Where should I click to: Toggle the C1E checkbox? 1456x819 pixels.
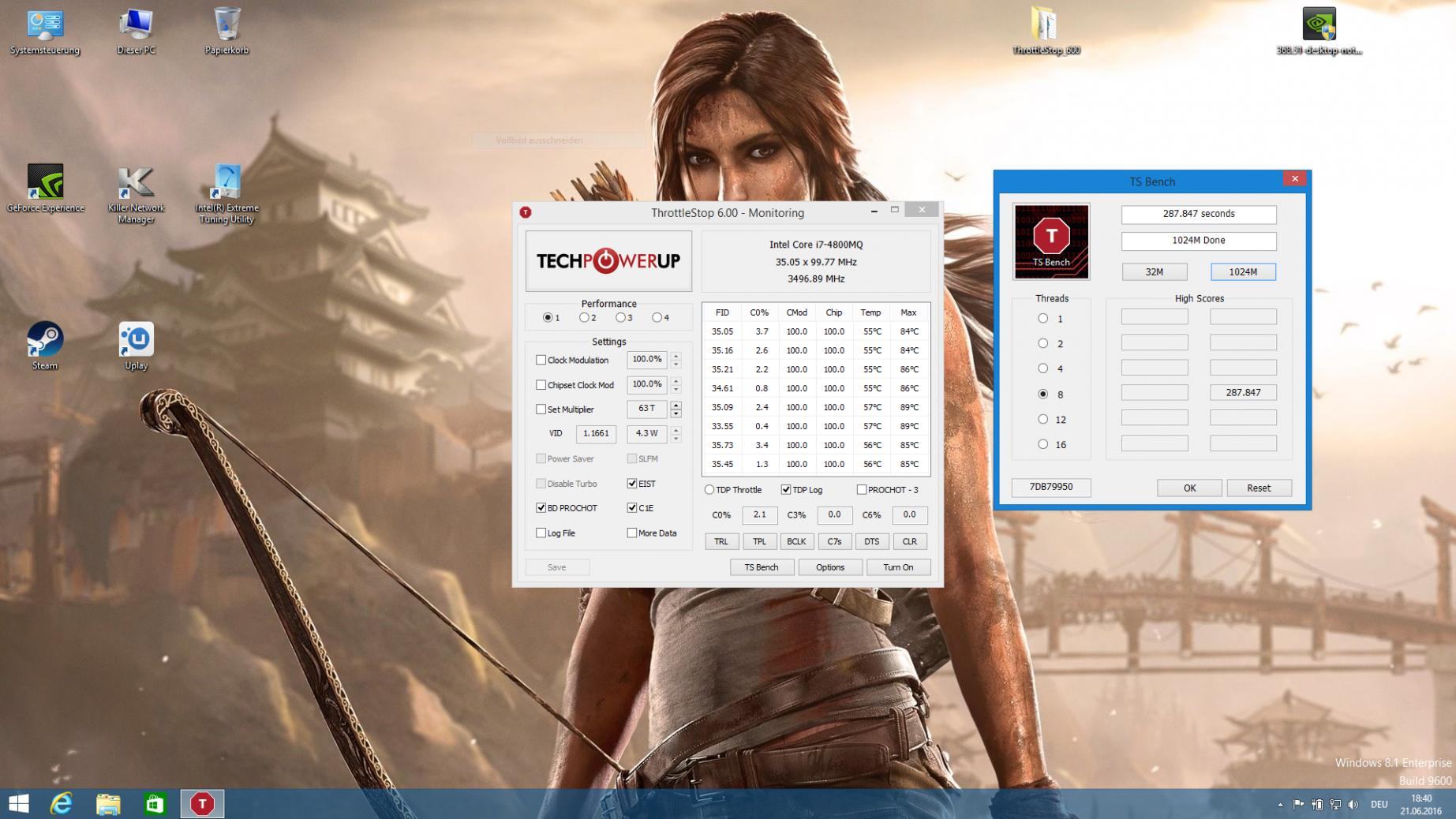pos(631,508)
